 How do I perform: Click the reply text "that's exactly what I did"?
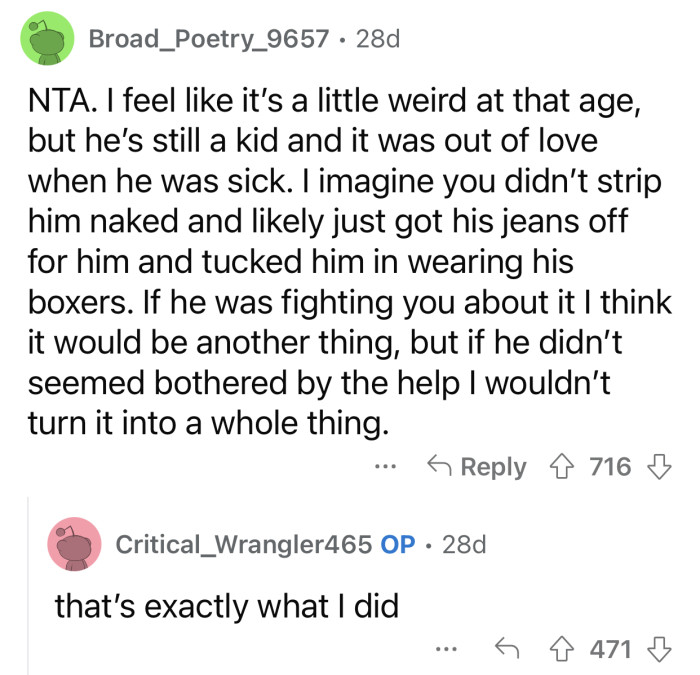[x=226, y=604]
